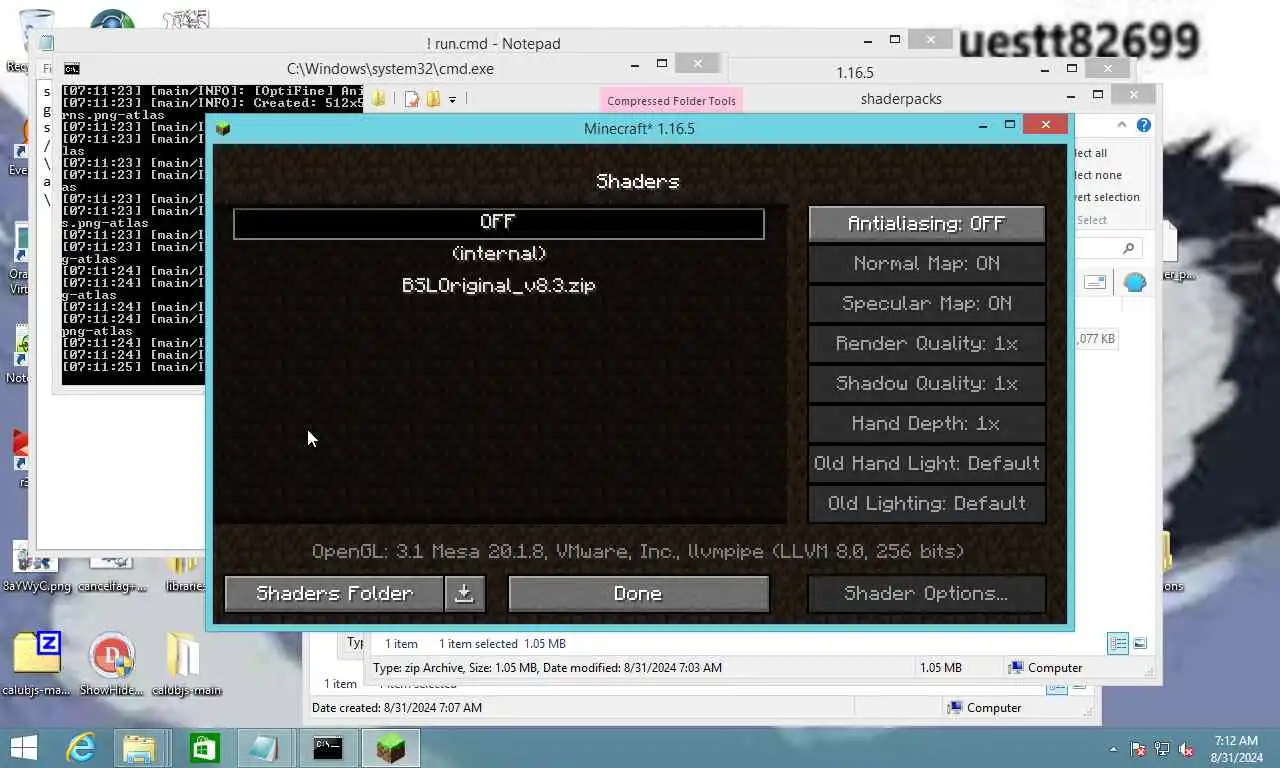This screenshot has width=1280, height=768.
Task: Click the Explorer search magnifier icon
Action: point(1128,248)
